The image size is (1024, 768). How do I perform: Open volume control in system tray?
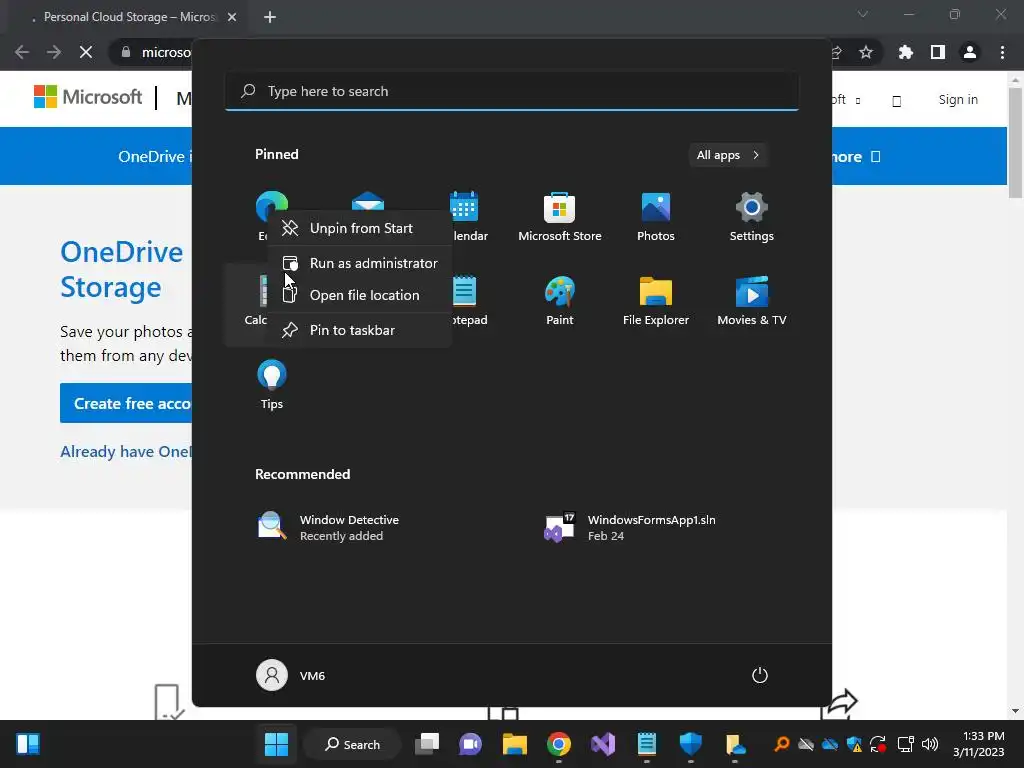click(x=930, y=744)
